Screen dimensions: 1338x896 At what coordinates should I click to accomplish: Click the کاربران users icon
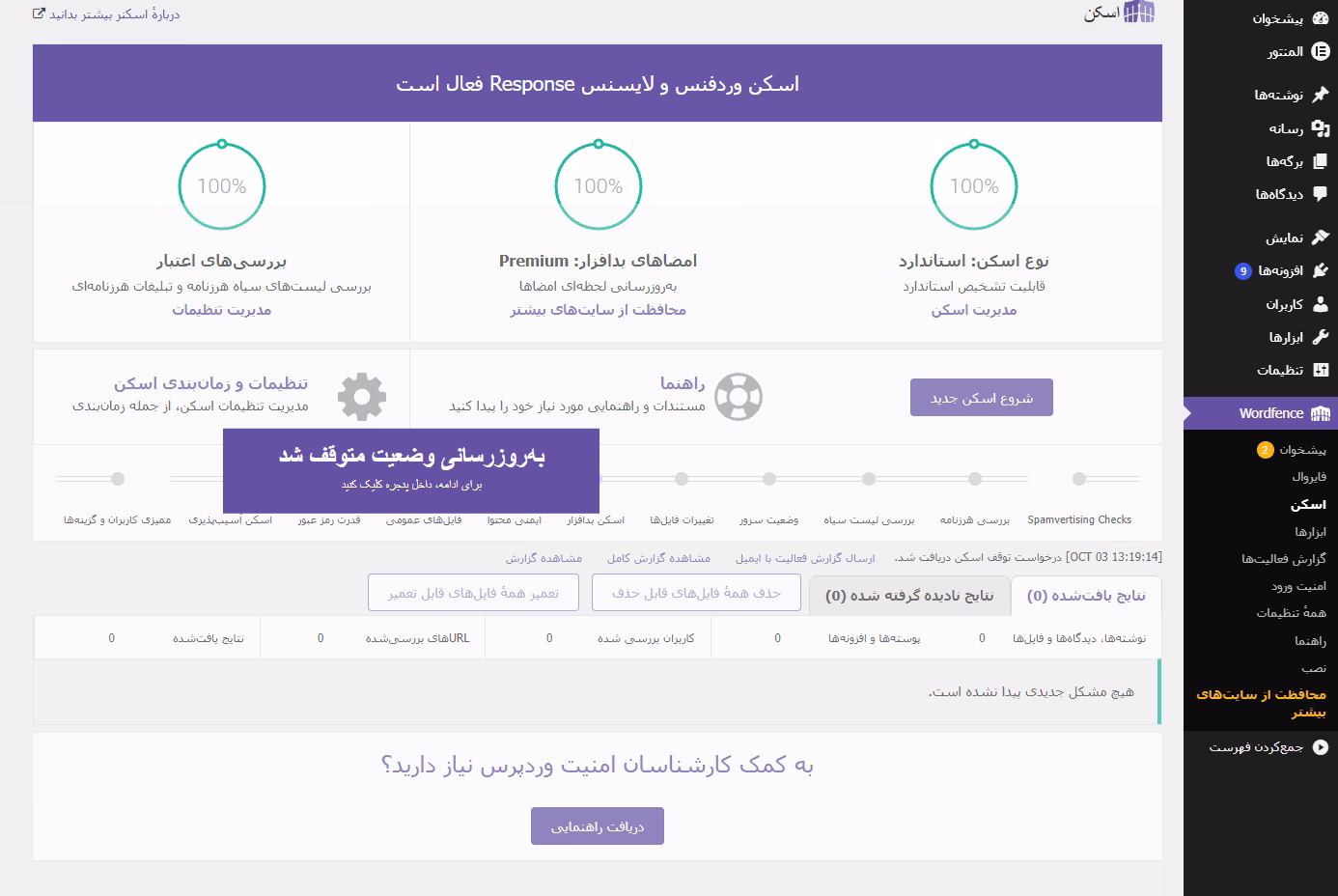pyautogui.click(x=1321, y=304)
